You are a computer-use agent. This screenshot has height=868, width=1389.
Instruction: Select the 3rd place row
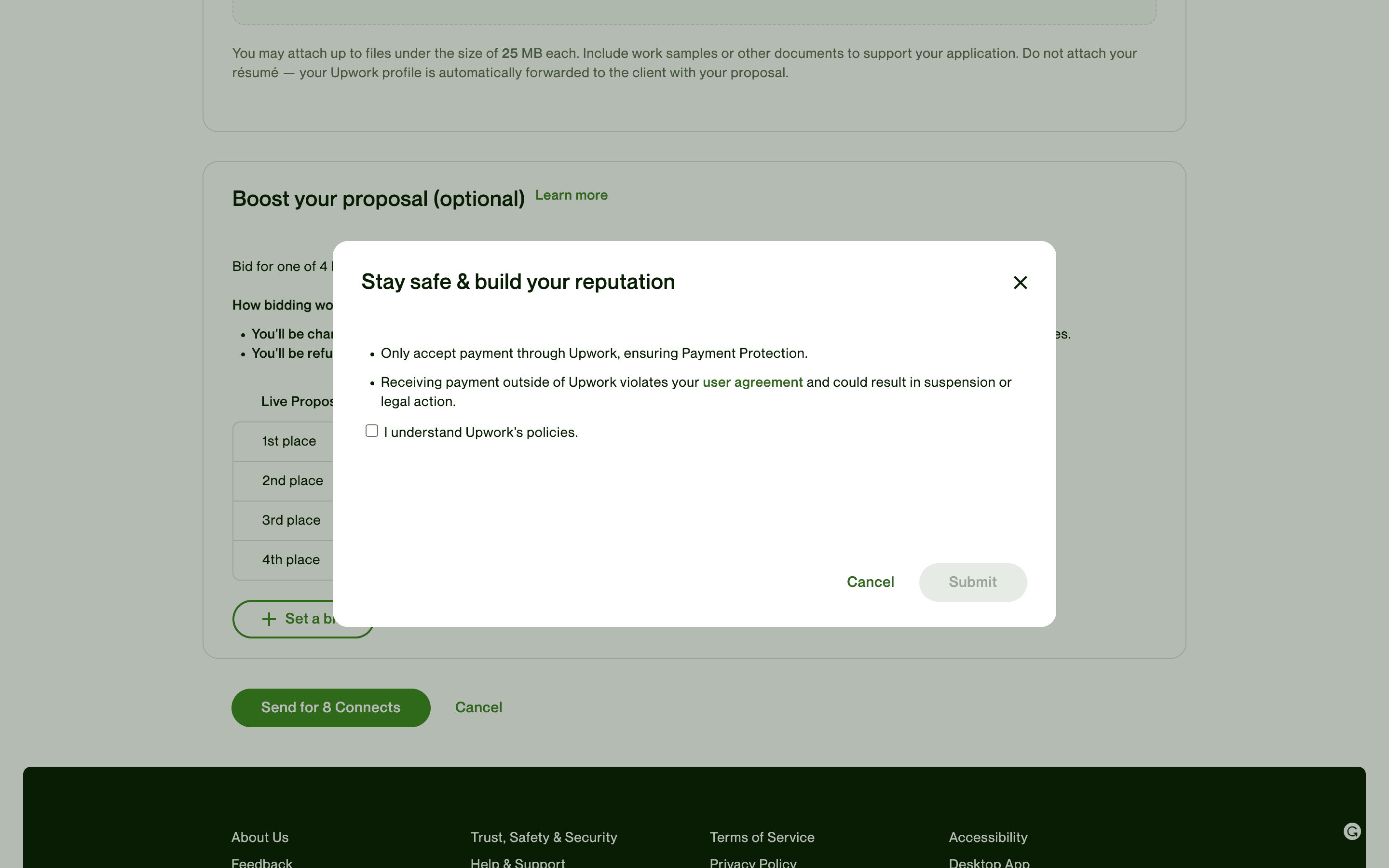(283, 521)
